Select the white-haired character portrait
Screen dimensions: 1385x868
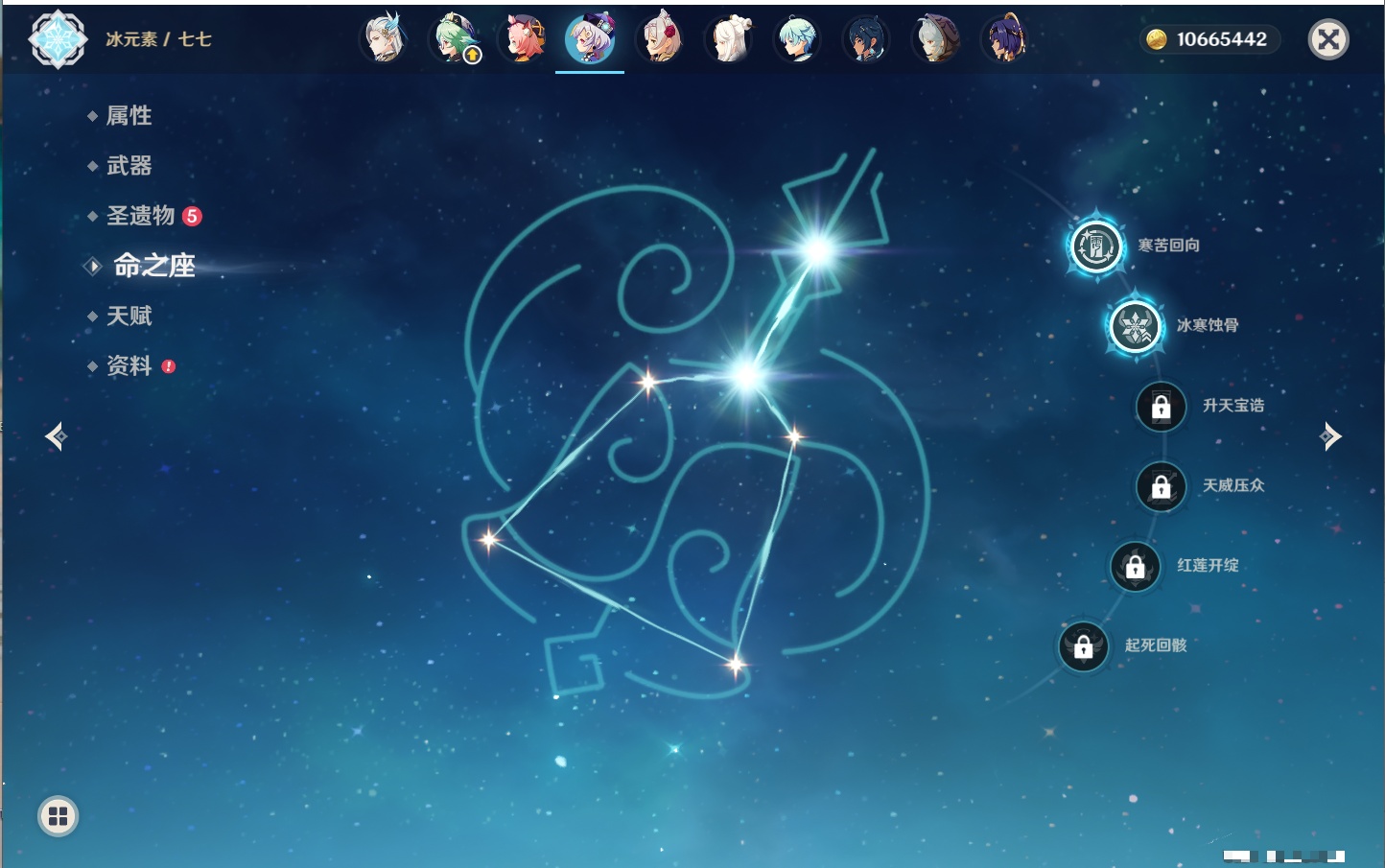[x=729, y=39]
